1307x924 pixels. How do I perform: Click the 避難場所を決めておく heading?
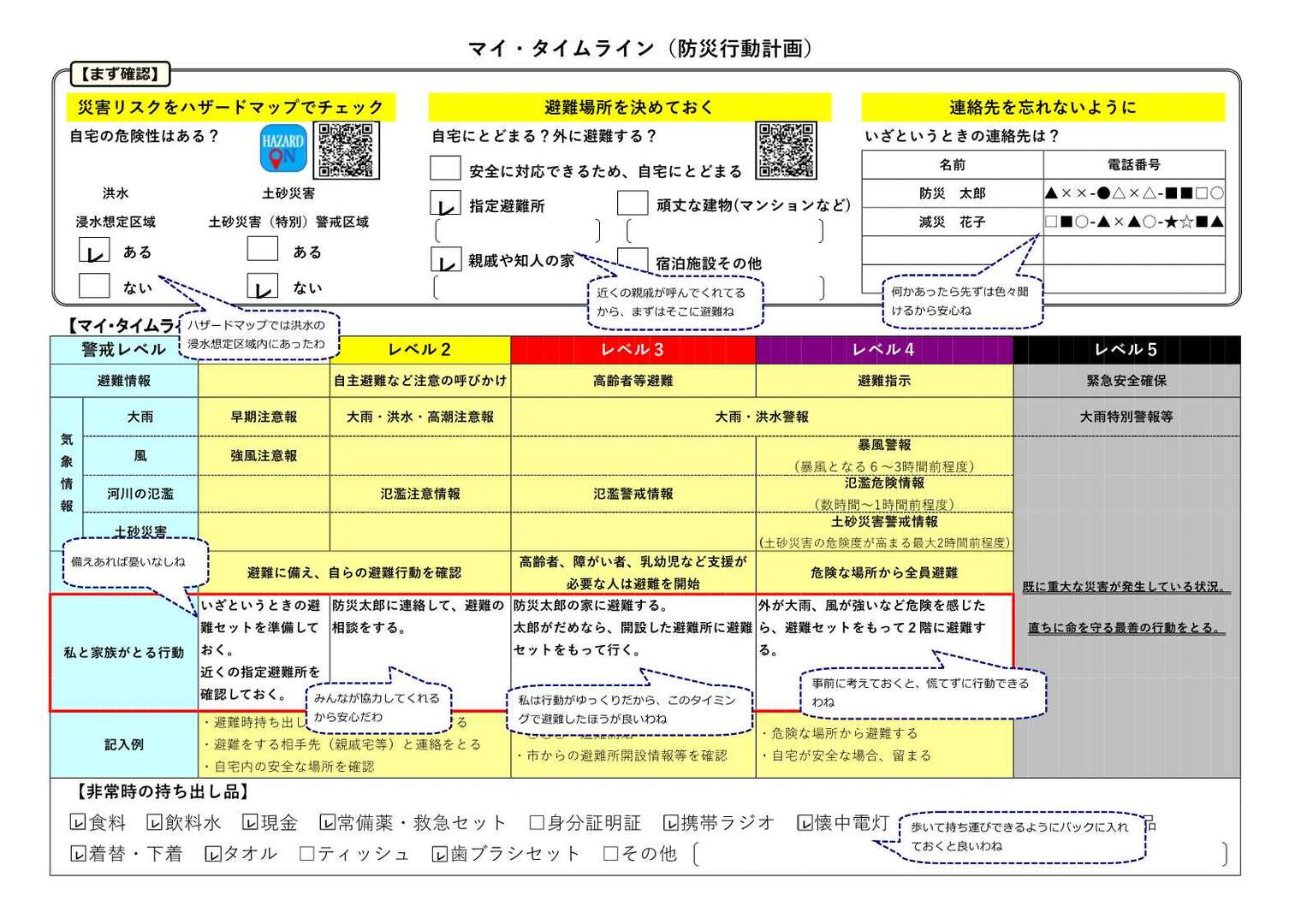(x=629, y=107)
